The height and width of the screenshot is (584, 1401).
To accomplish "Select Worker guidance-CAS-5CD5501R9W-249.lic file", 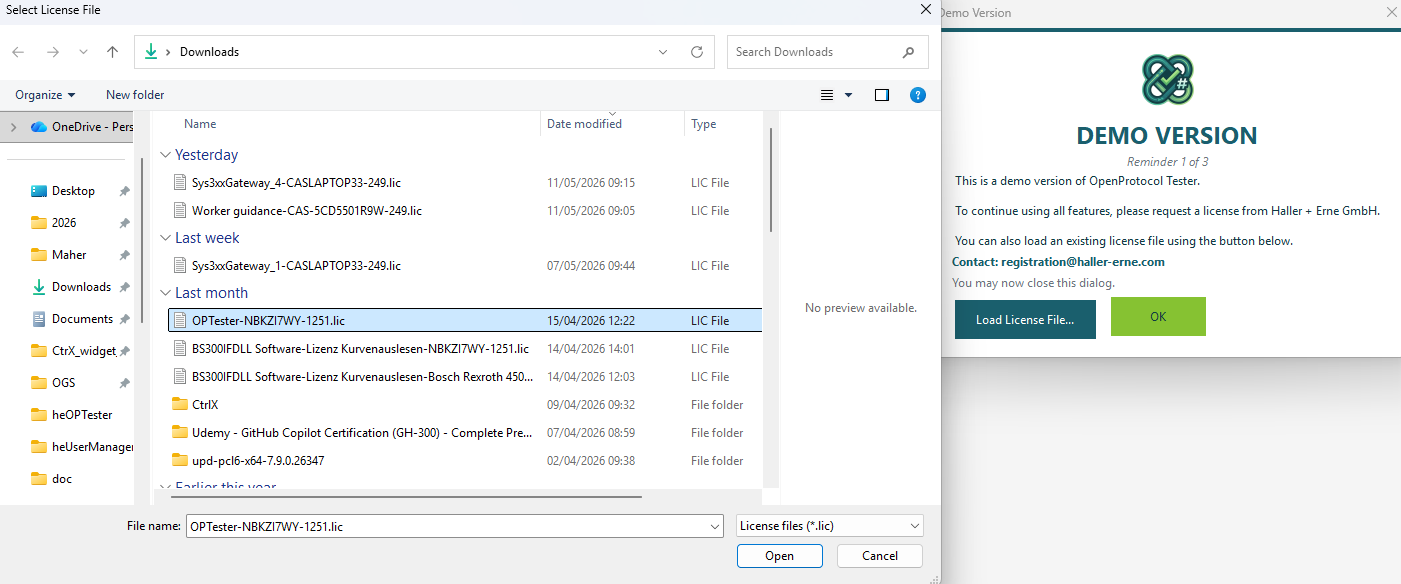I will [x=464, y=211].
